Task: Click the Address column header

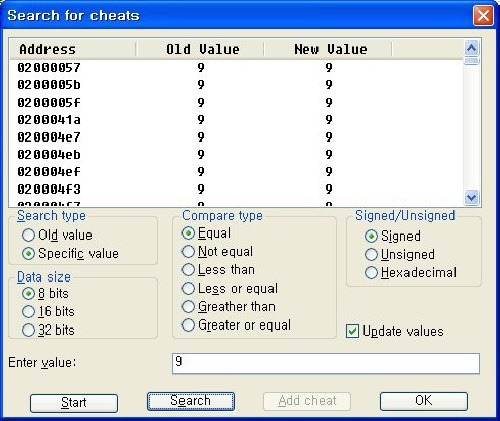Action: tap(73, 49)
